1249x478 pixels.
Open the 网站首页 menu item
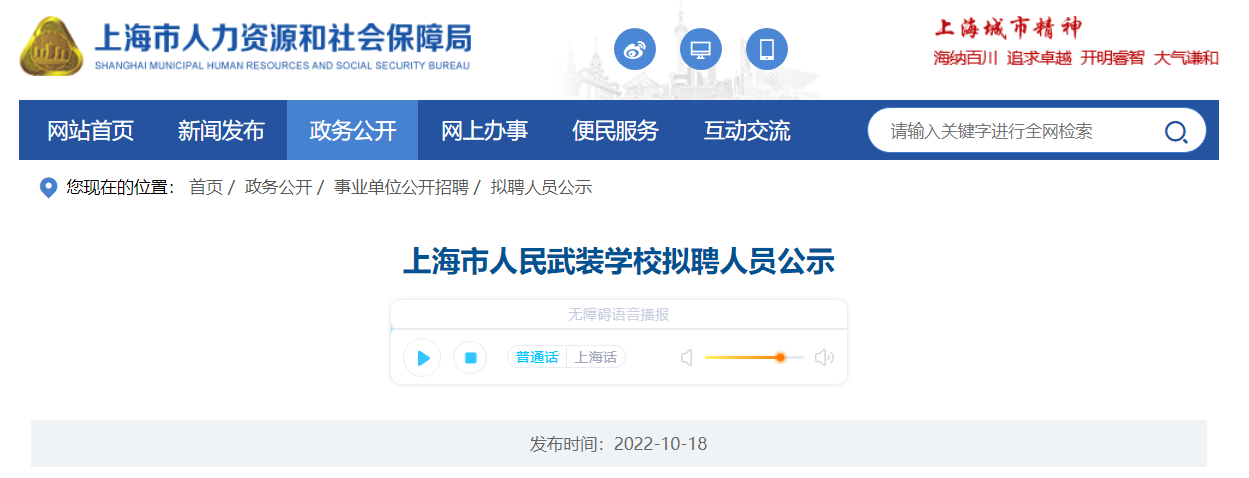tap(90, 130)
